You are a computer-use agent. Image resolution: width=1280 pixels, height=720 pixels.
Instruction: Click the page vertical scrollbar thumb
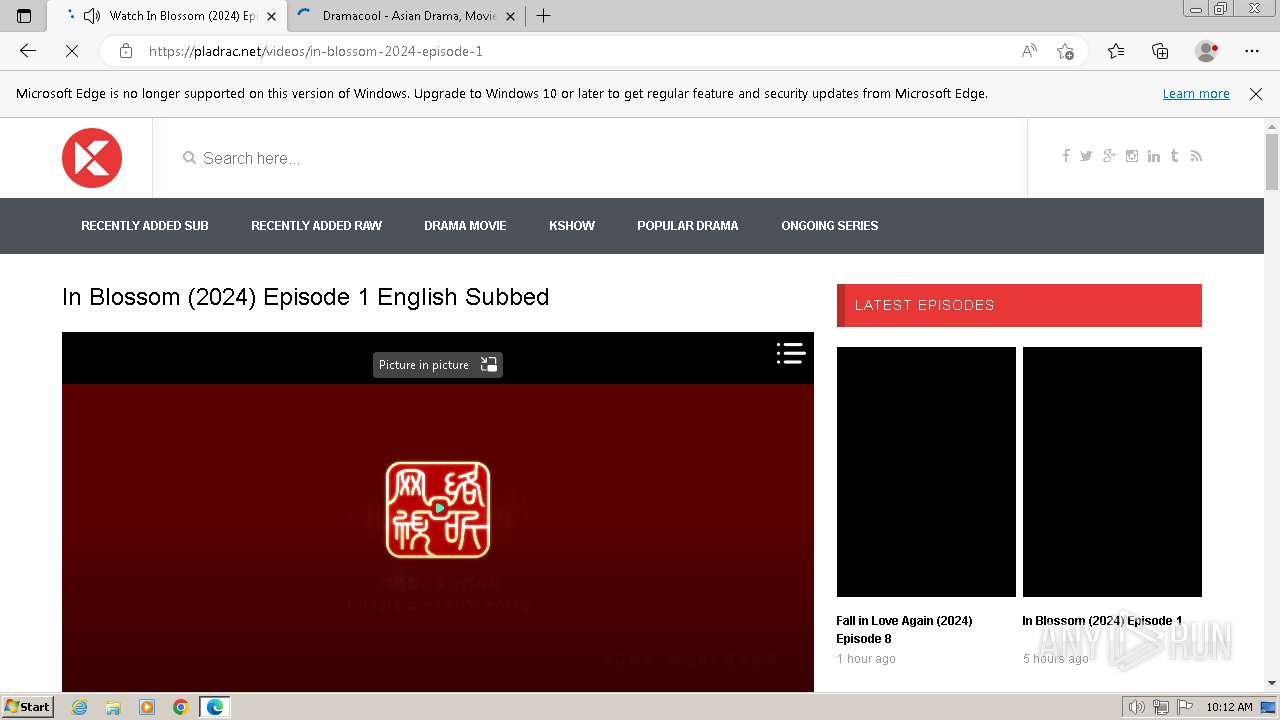point(1272,160)
